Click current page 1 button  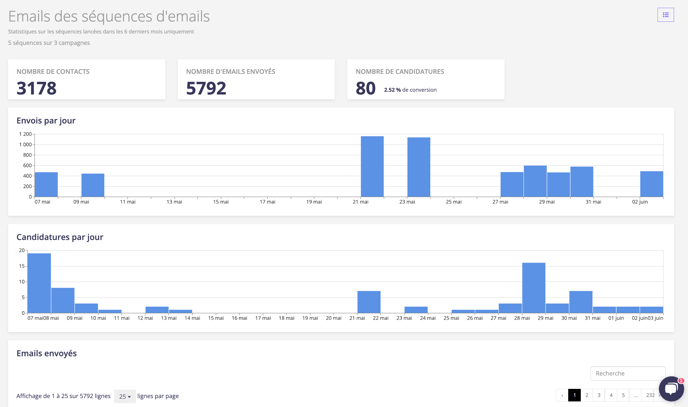(574, 395)
